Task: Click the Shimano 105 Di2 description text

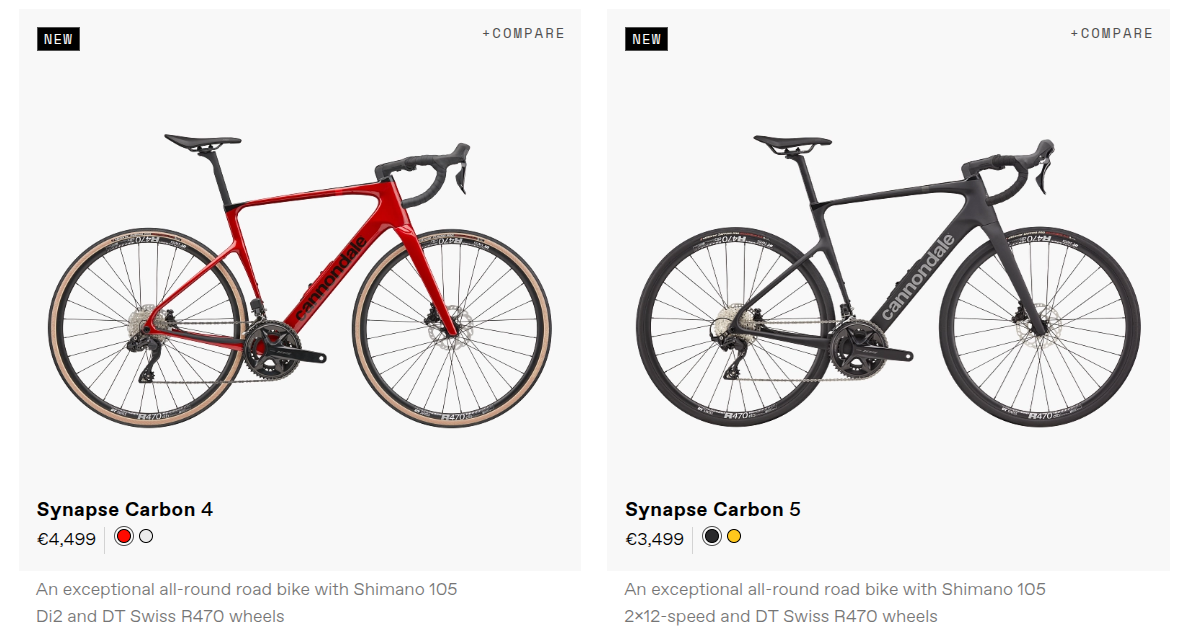Action: (247, 602)
